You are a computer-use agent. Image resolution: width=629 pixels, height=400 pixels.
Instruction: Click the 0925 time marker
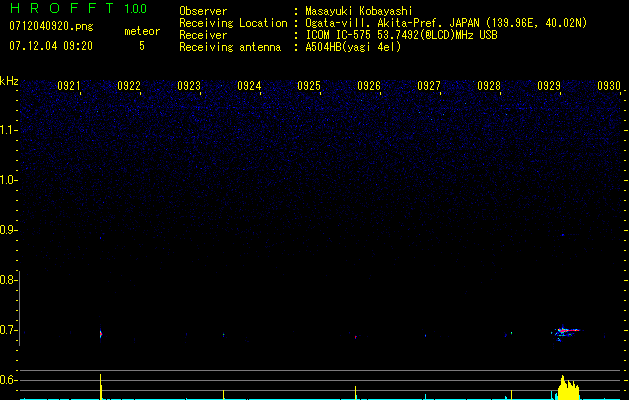(x=309, y=86)
